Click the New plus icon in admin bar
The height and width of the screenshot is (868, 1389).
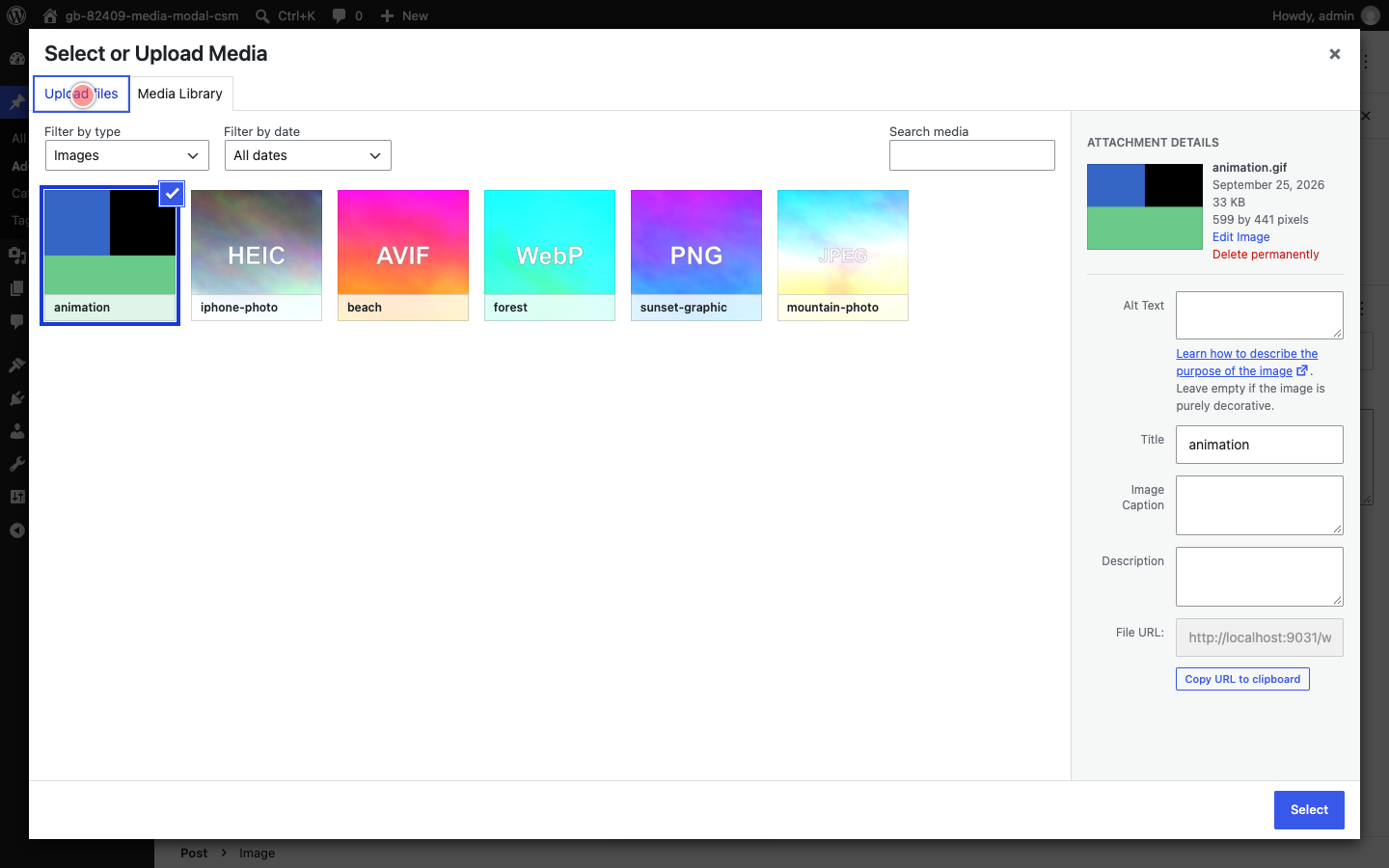pos(387,15)
